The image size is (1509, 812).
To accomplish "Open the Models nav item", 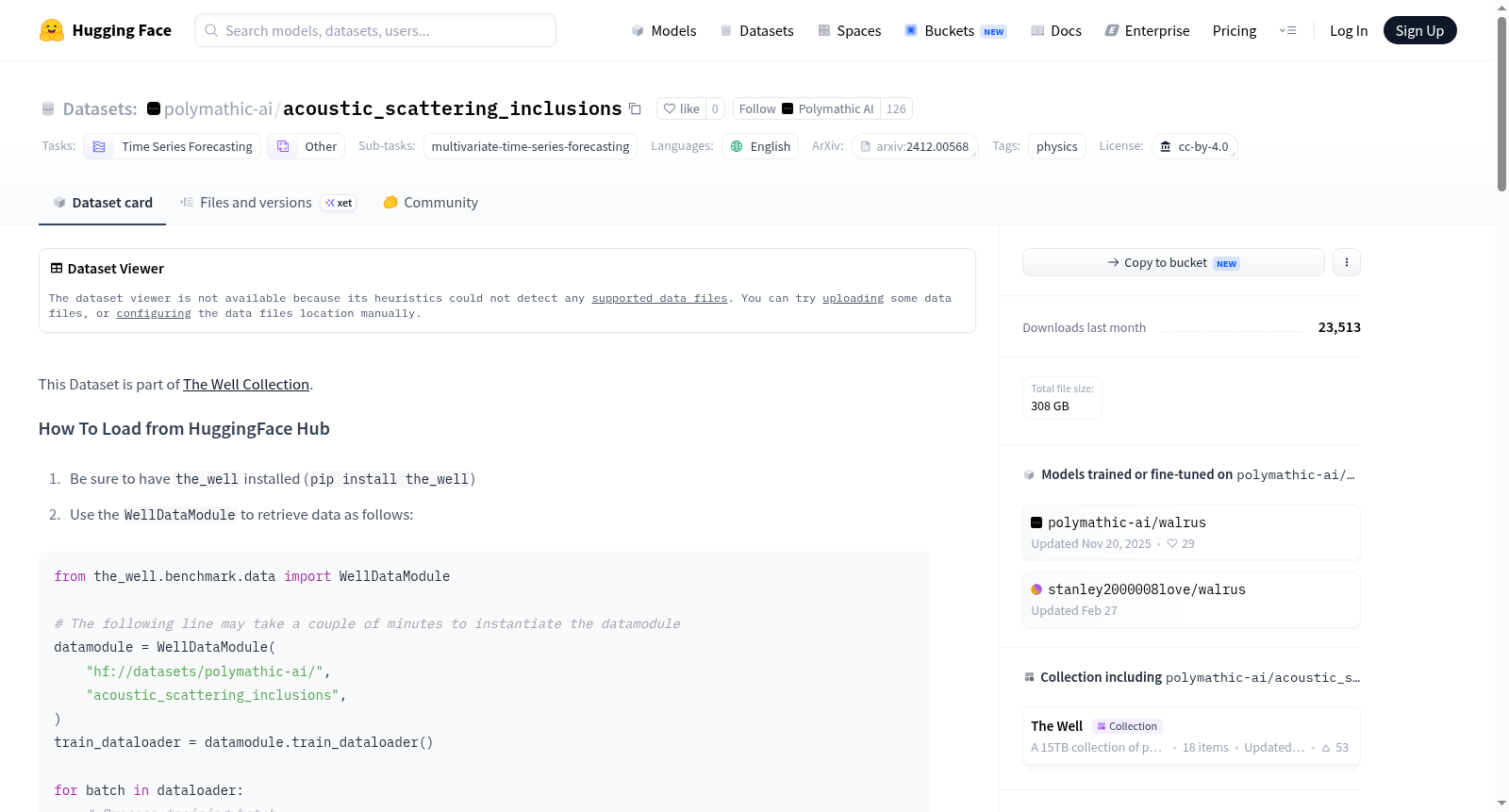I will [664, 31].
